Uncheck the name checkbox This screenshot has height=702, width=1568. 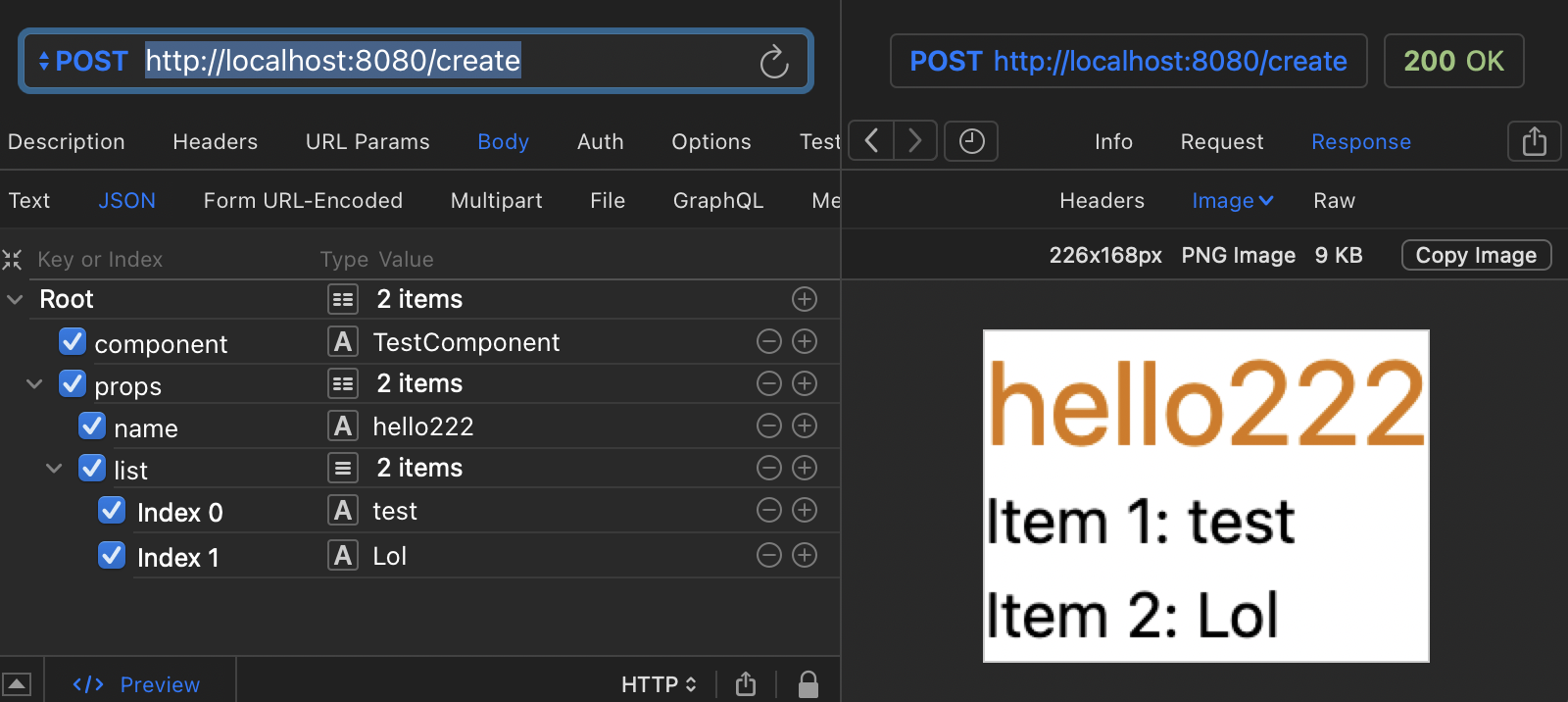point(92,426)
